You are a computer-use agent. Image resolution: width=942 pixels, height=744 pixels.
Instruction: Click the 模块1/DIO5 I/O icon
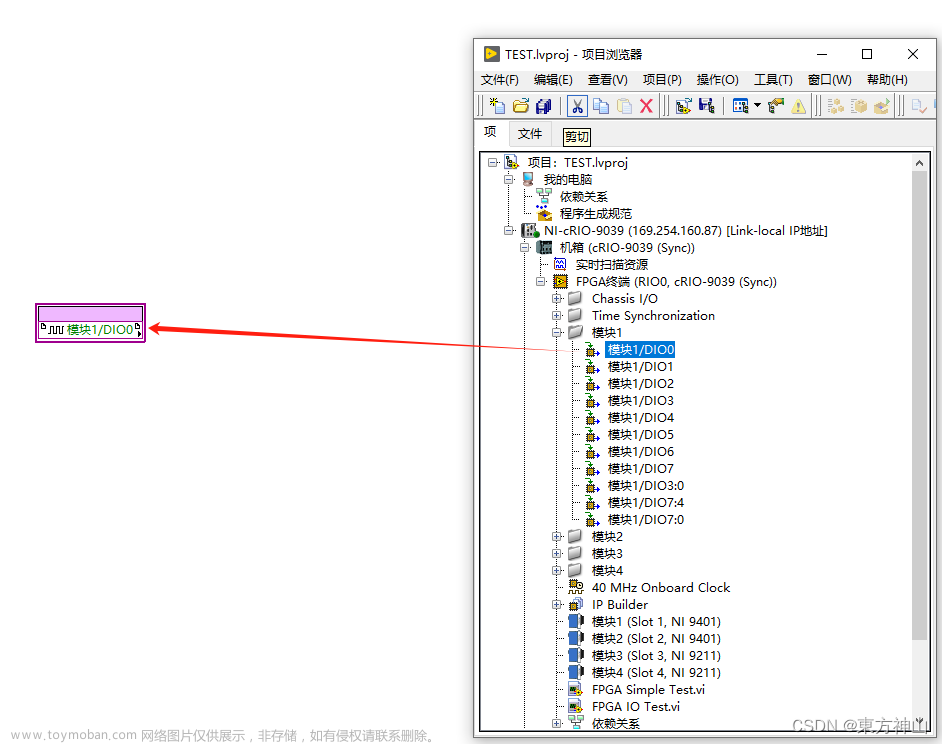(x=592, y=435)
